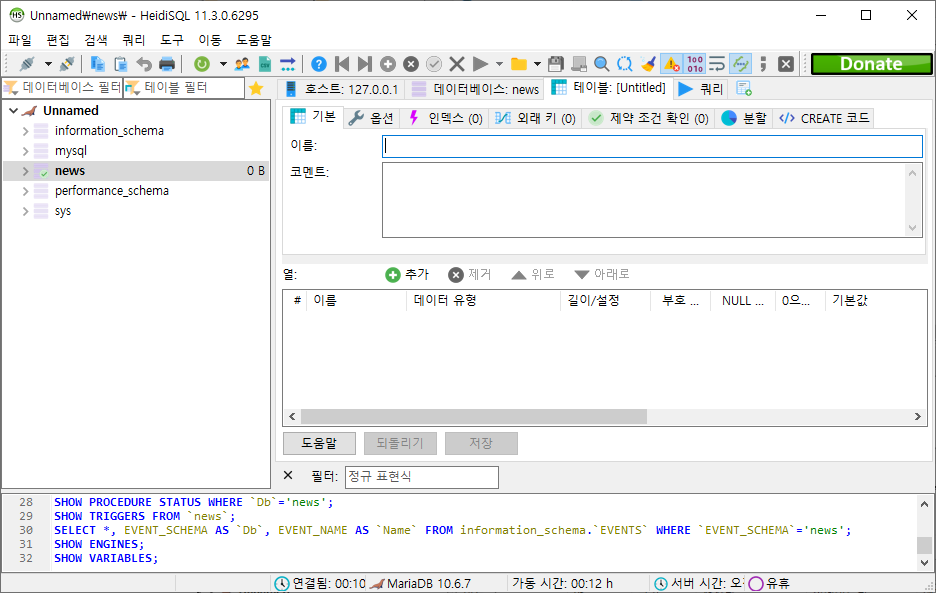Click the Undo arrow icon

144,64
